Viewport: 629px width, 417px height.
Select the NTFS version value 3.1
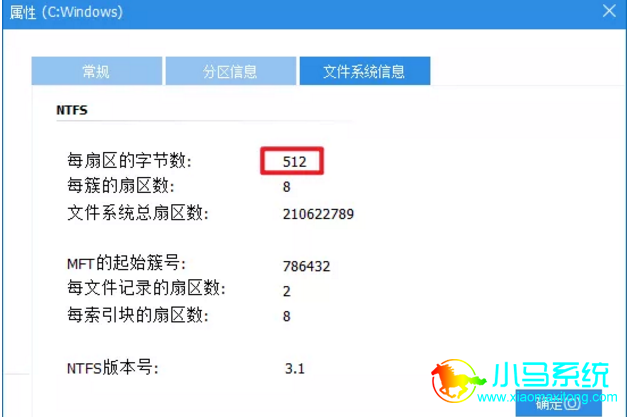point(295,368)
